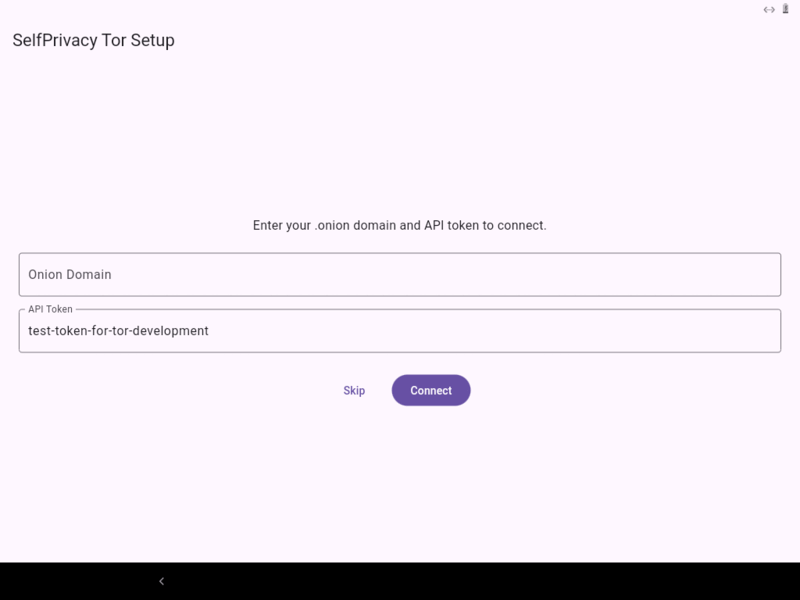The height and width of the screenshot is (600, 800).
Task: Click the battery status icon
Action: click(x=786, y=9)
